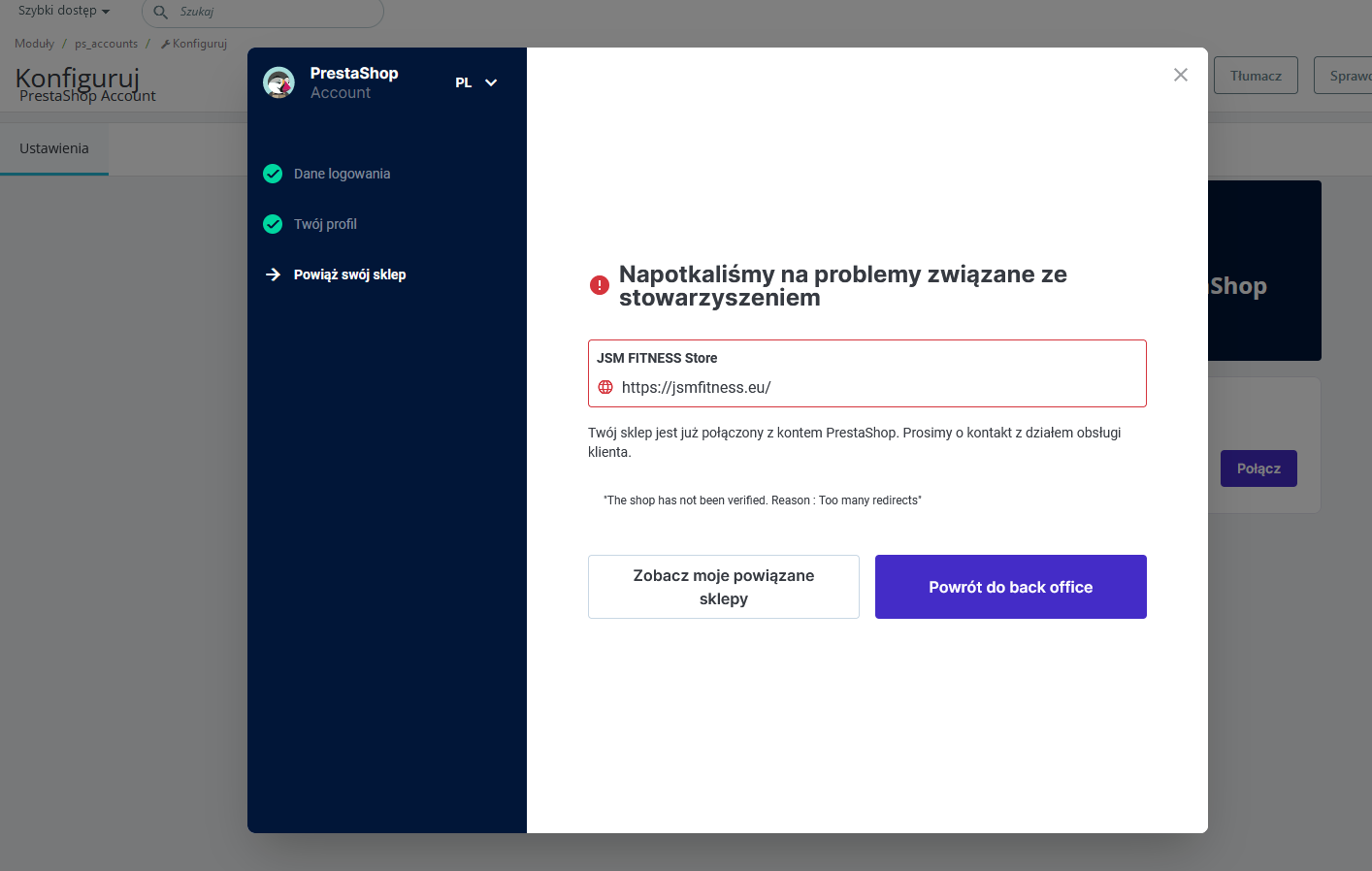Click the Tłumacz button in background page

coord(1256,76)
